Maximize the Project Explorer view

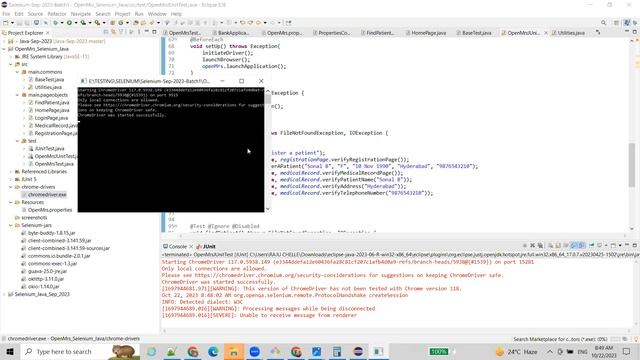click(x=154, y=32)
